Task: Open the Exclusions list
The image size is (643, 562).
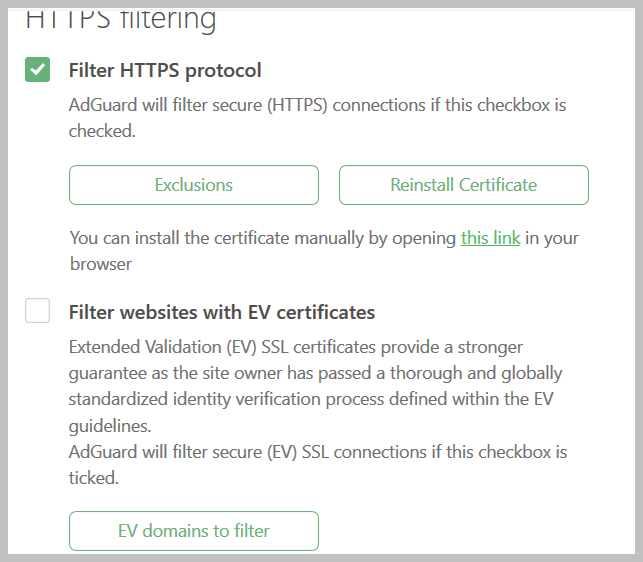Action: coord(193,185)
